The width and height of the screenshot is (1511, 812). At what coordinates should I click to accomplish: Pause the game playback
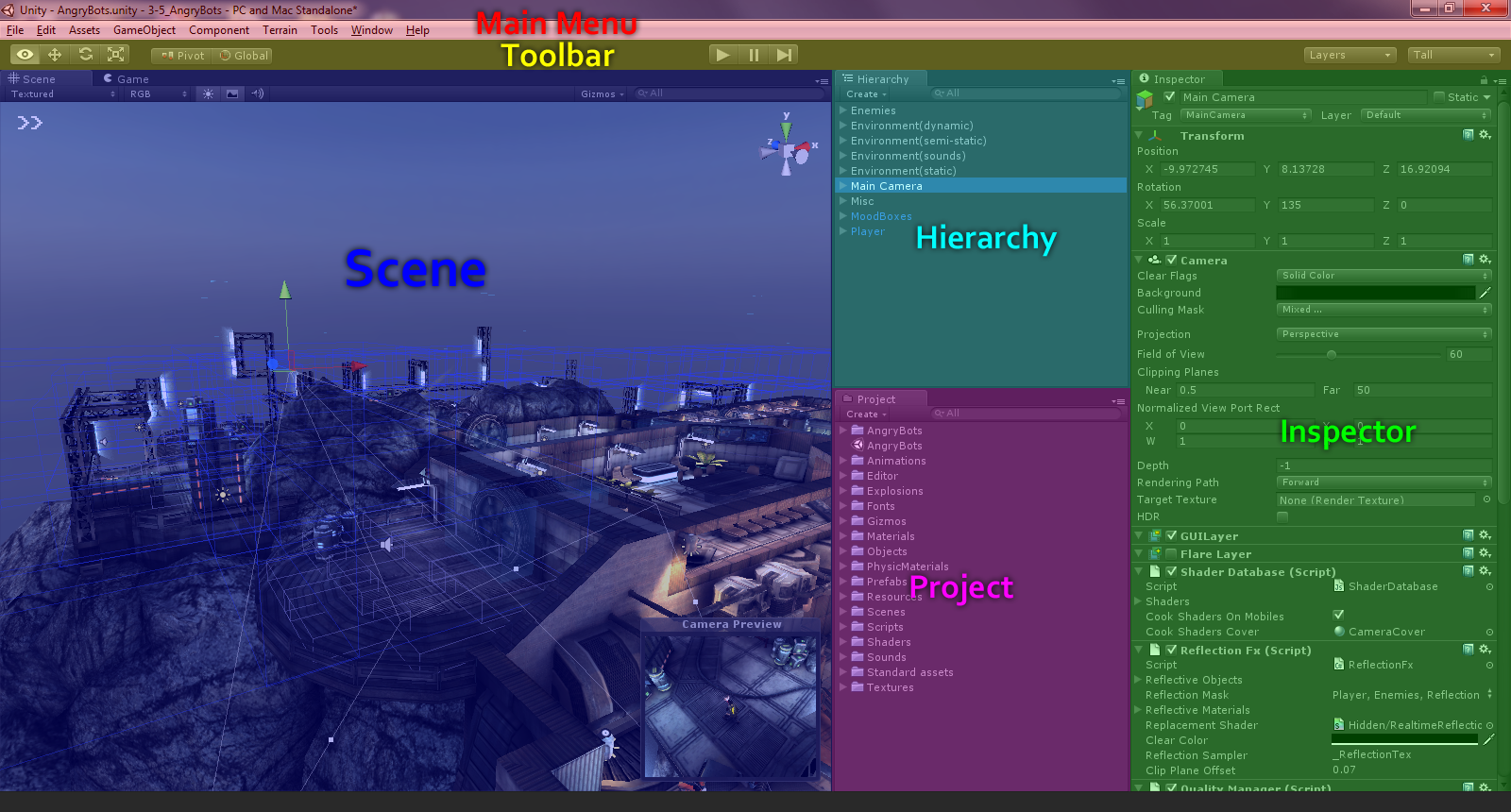pyautogui.click(x=754, y=55)
